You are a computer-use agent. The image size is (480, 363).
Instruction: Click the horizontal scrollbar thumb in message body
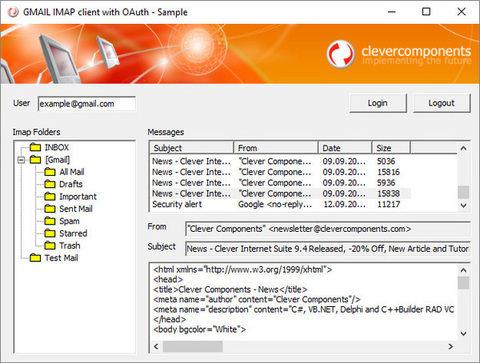click(x=192, y=347)
